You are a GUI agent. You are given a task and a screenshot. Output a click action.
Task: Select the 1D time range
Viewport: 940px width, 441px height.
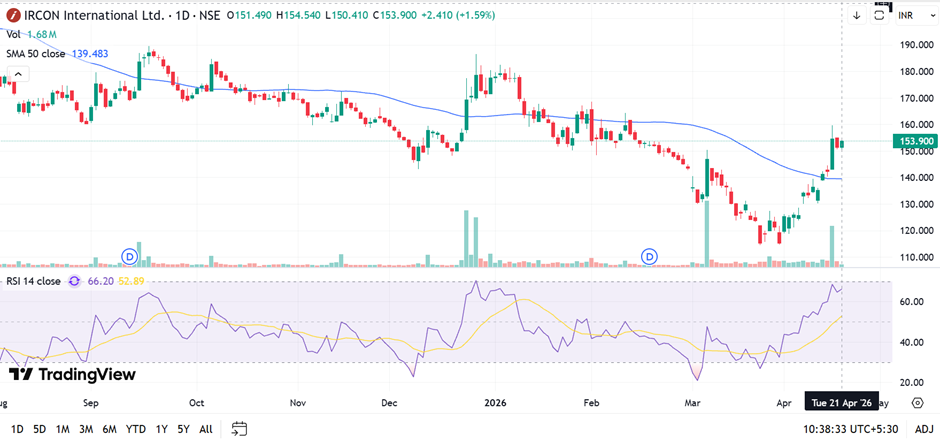click(x=17, y=429)
